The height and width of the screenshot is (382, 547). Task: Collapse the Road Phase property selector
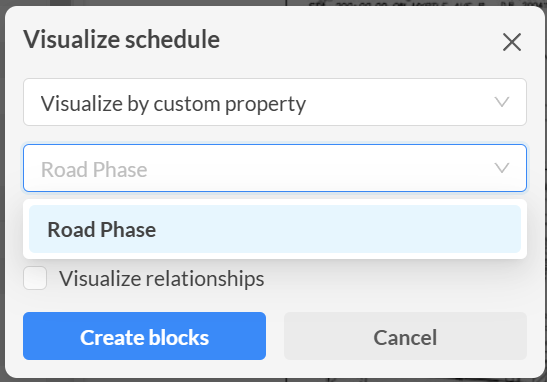pyautogui.click(x=275, y=168)
